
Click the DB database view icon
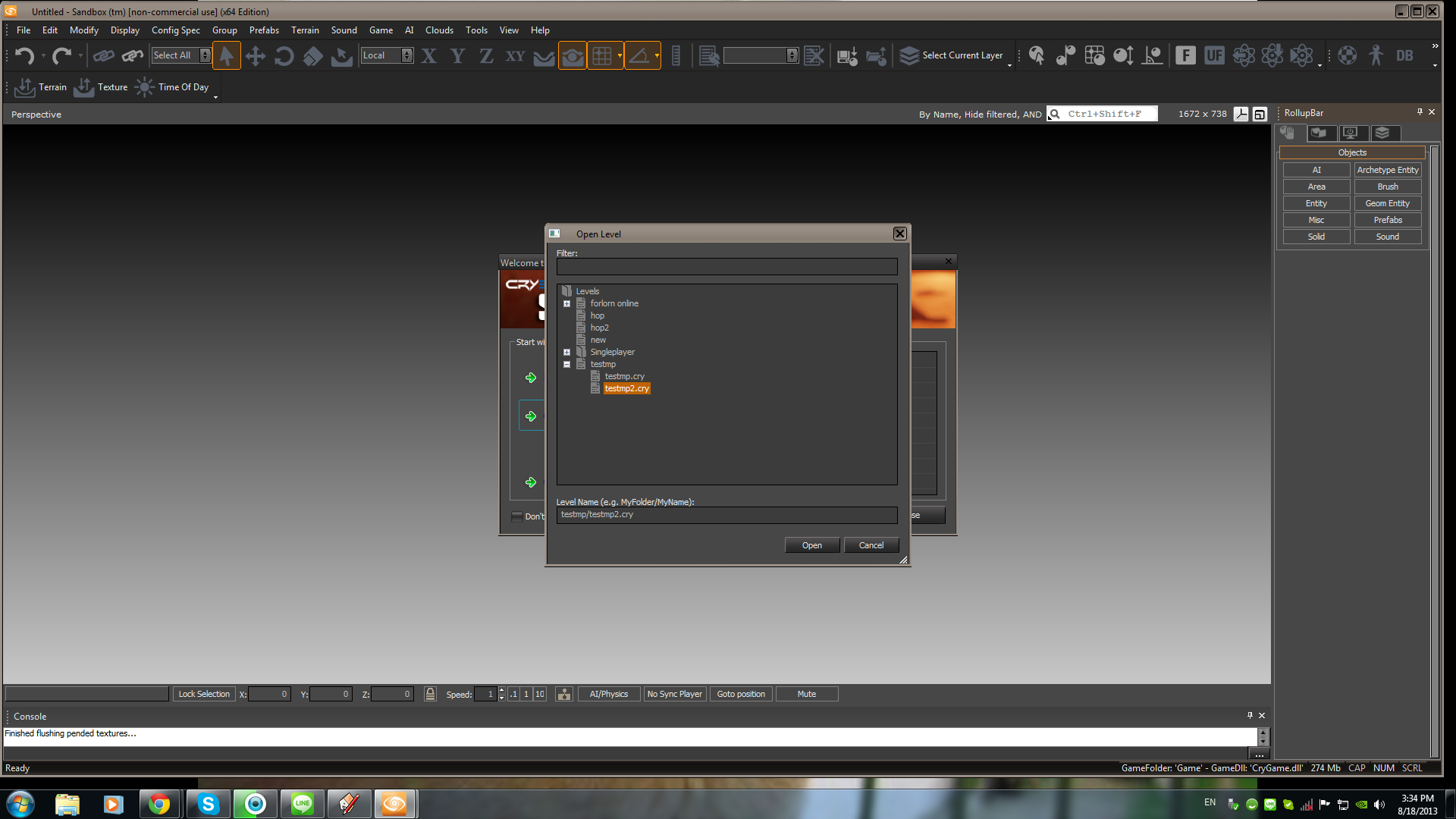click(x=1404, y=55)
